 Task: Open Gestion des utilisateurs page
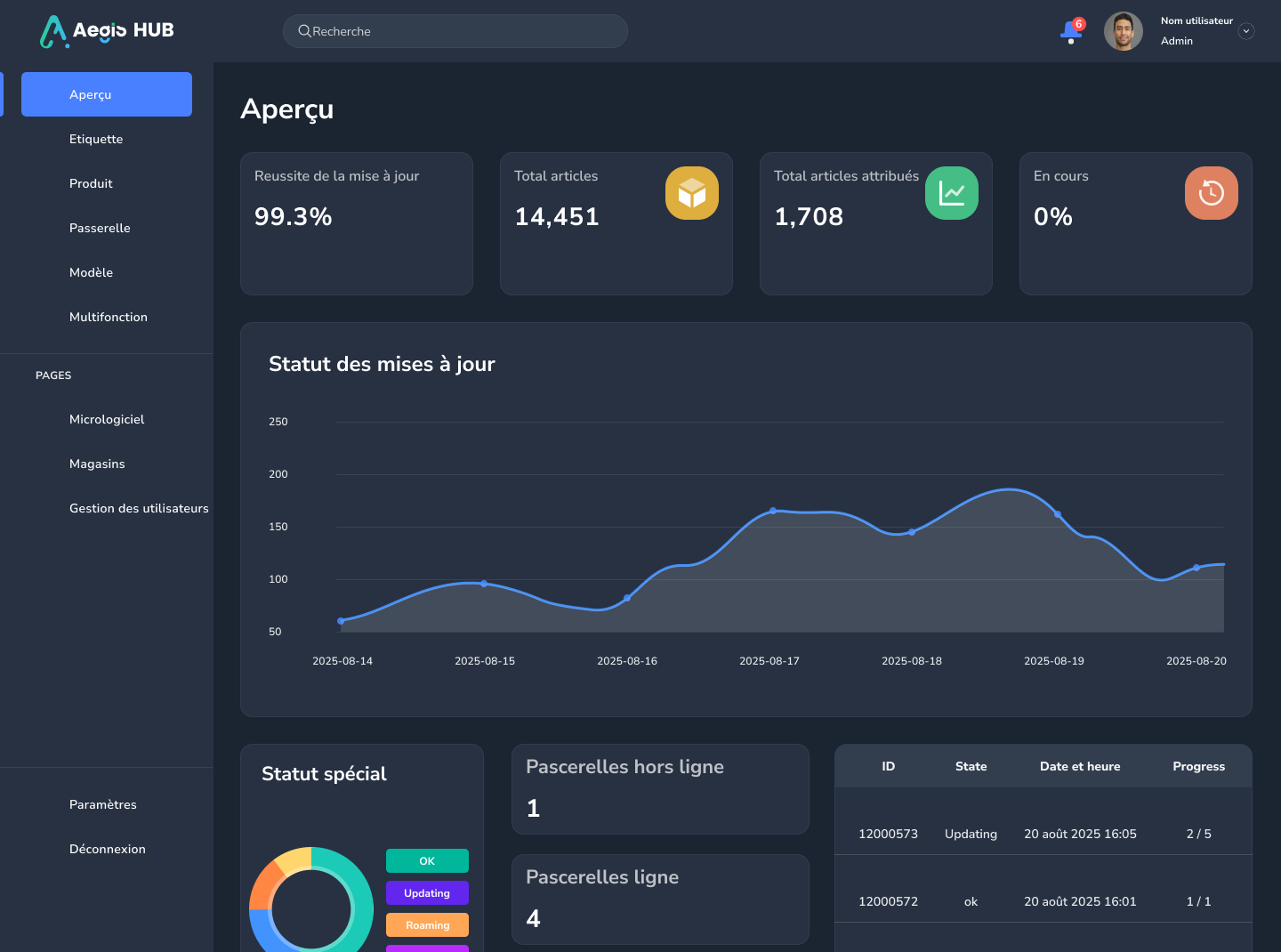click(x=139, y=508)
